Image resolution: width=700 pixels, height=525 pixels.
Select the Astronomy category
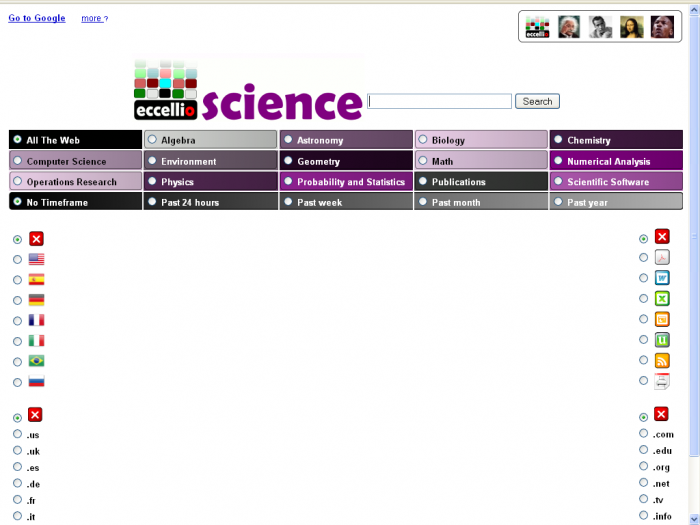click(346, 140)
